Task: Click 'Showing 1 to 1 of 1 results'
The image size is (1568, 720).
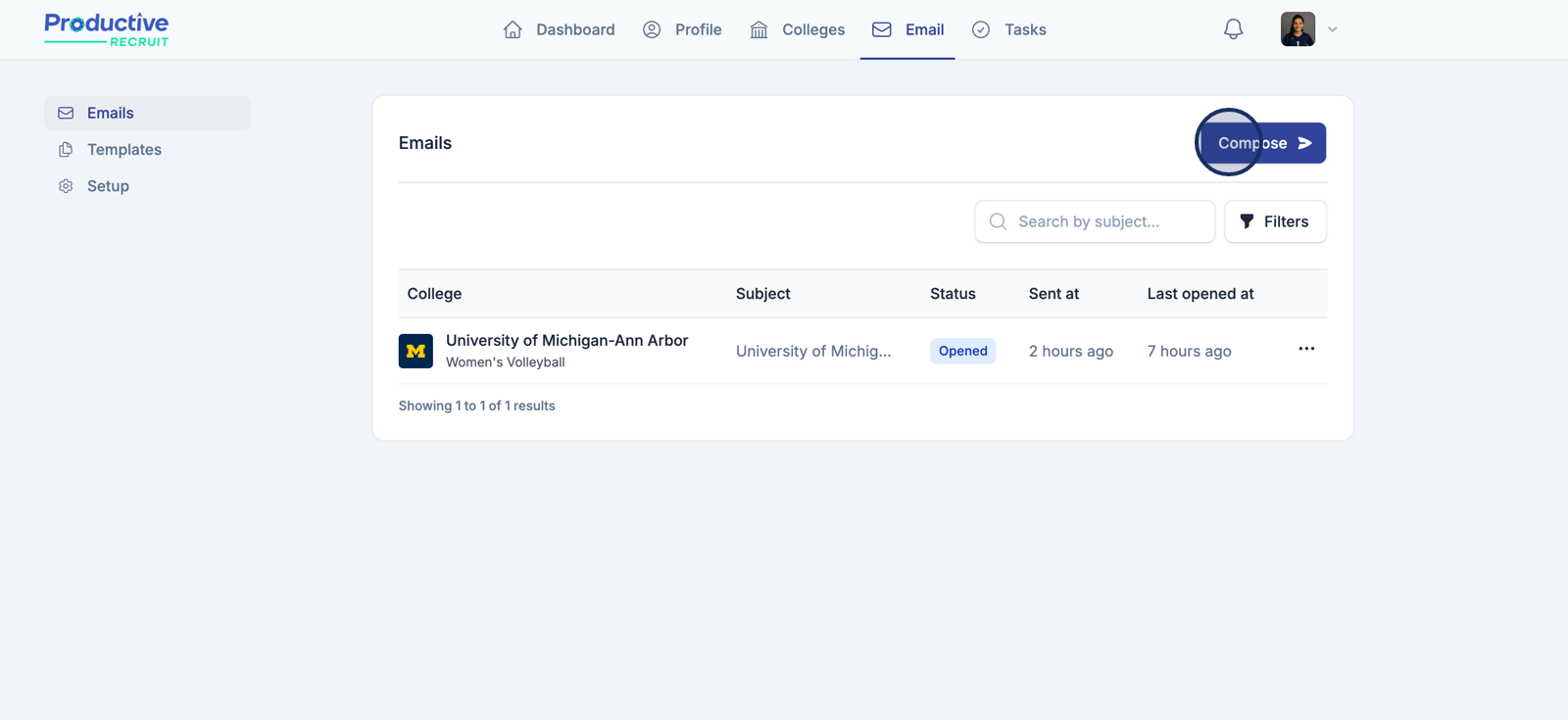Action: pos(476,406)
